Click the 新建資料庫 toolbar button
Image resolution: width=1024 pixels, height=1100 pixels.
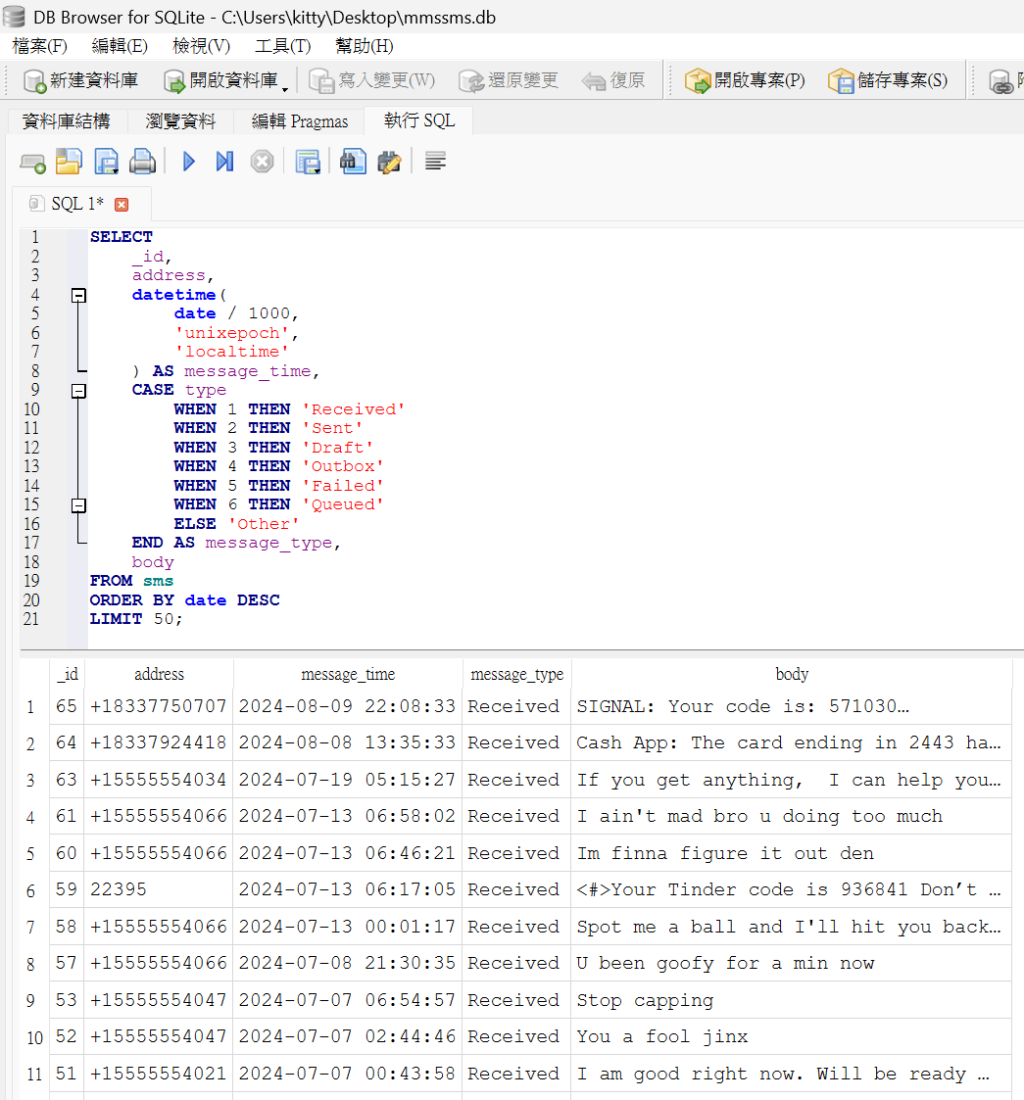[x=81, y=81]
